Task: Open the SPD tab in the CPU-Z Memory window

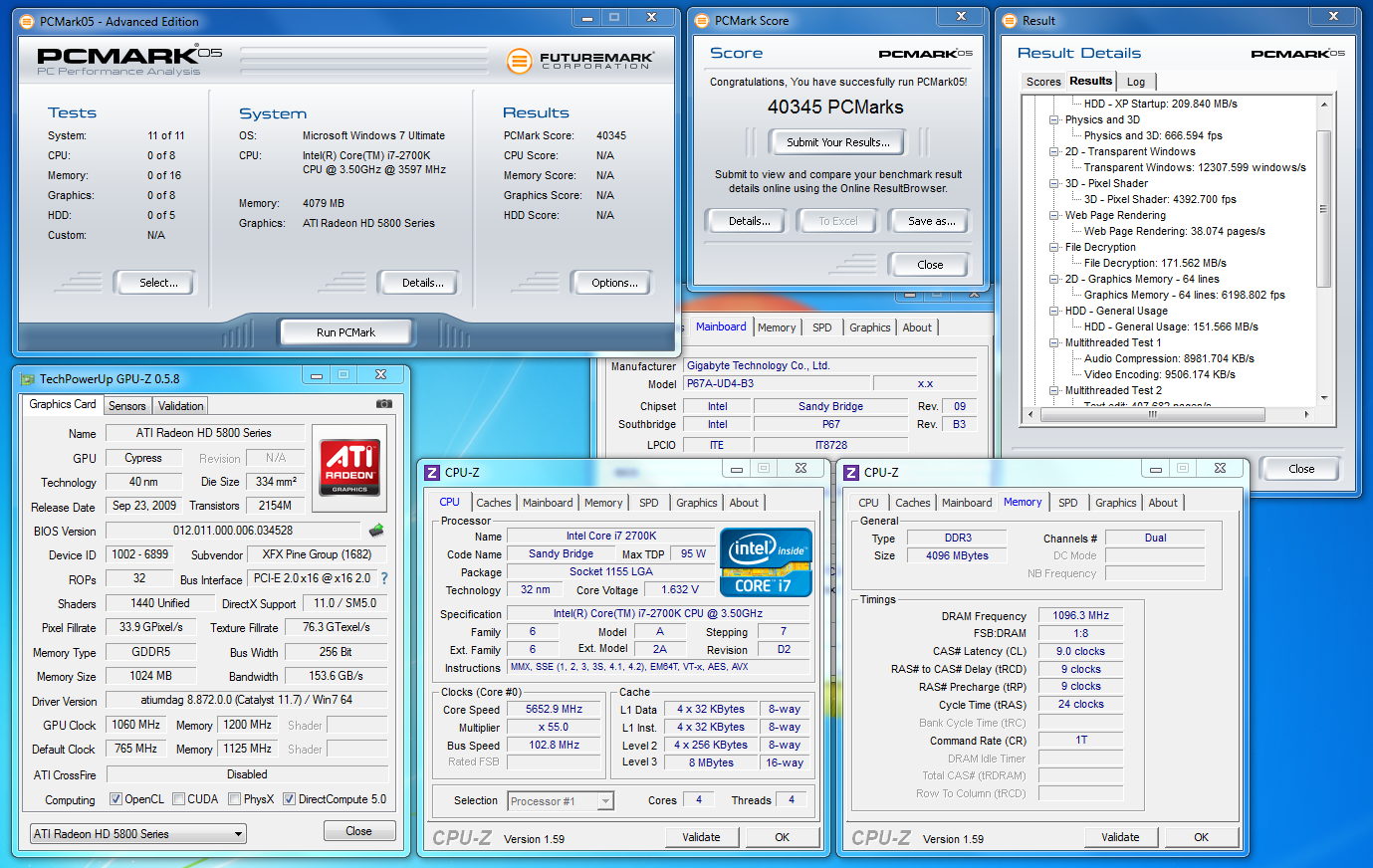Action: click(x=1068, y=503)
